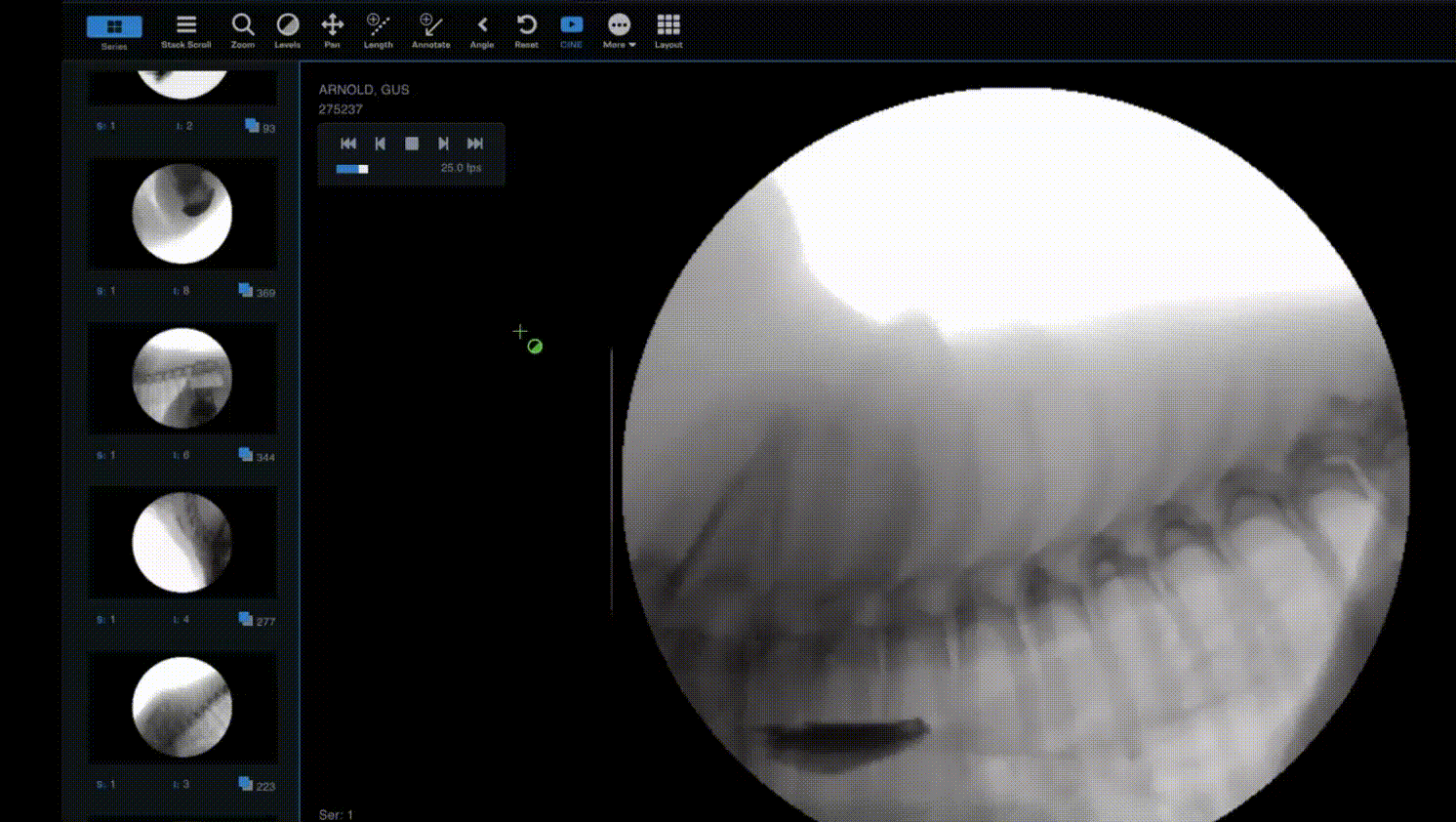
Task: Jump to first frame in cine player
Action: click(348, 144)
